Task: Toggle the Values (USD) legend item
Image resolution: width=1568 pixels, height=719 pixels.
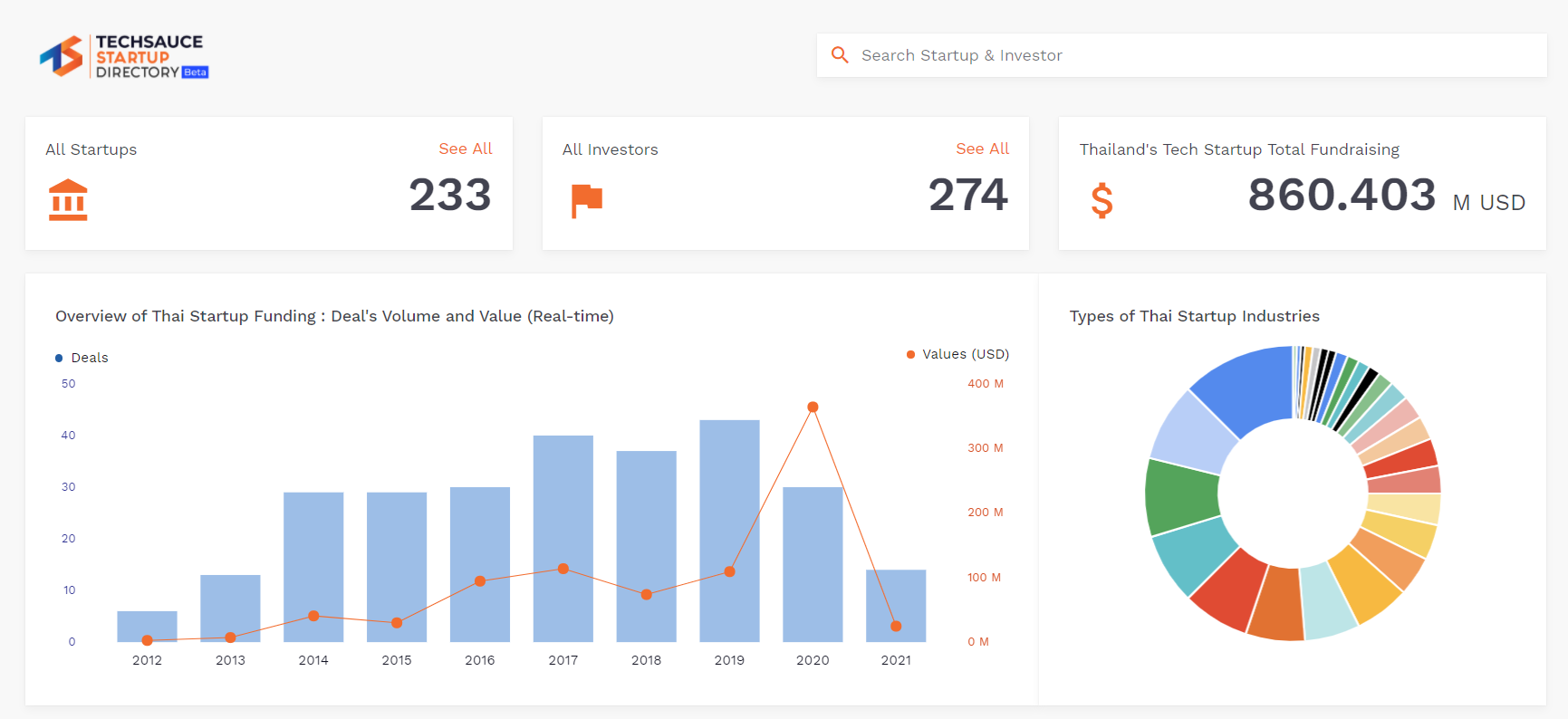Action: click(x=958, y=354)
